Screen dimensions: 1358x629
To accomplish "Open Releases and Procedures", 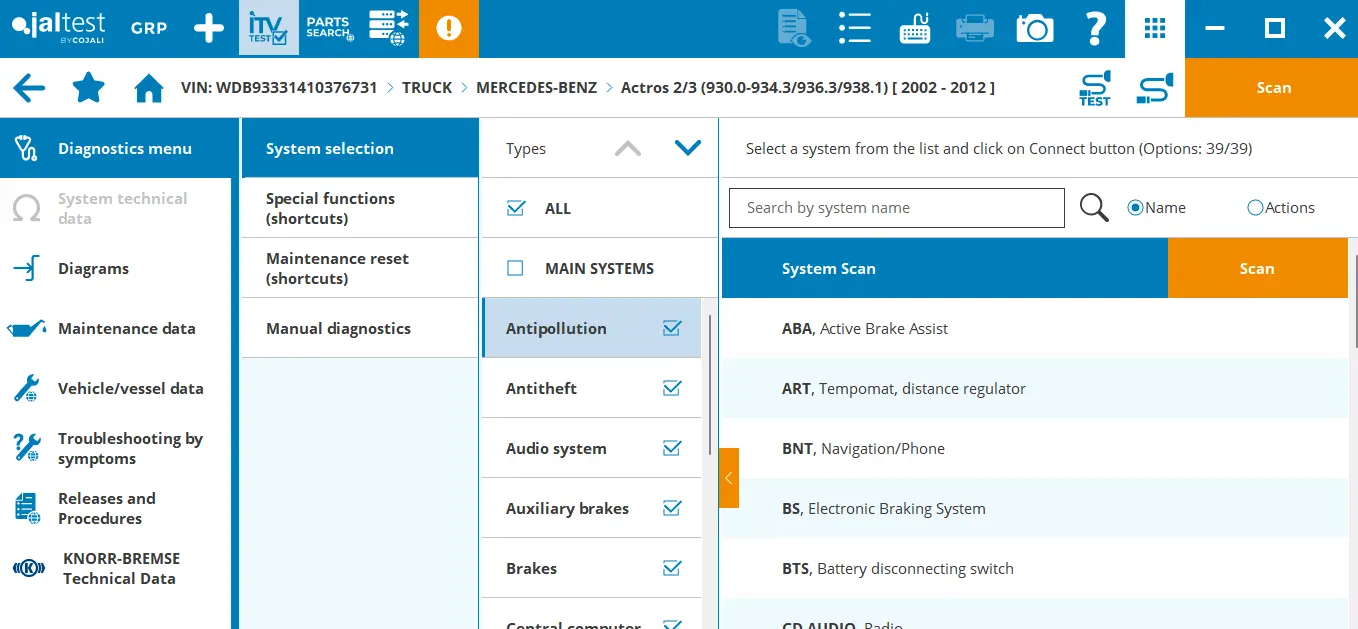I will [115, 508].
